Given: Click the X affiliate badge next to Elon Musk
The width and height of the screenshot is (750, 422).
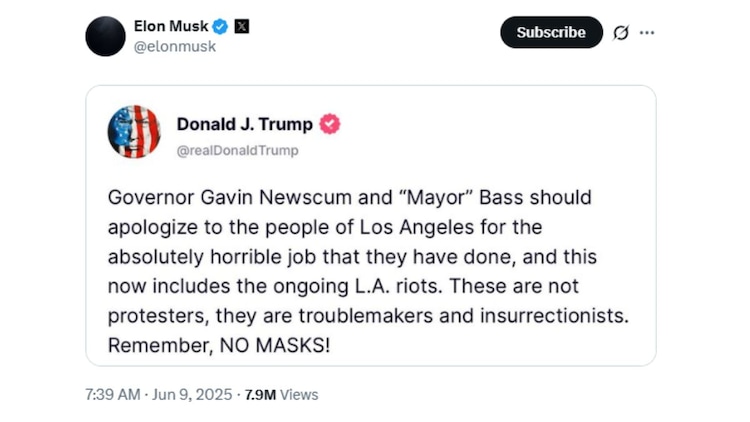Looking at the screenshot, I should pyautogui.click(x=241, y=27).
